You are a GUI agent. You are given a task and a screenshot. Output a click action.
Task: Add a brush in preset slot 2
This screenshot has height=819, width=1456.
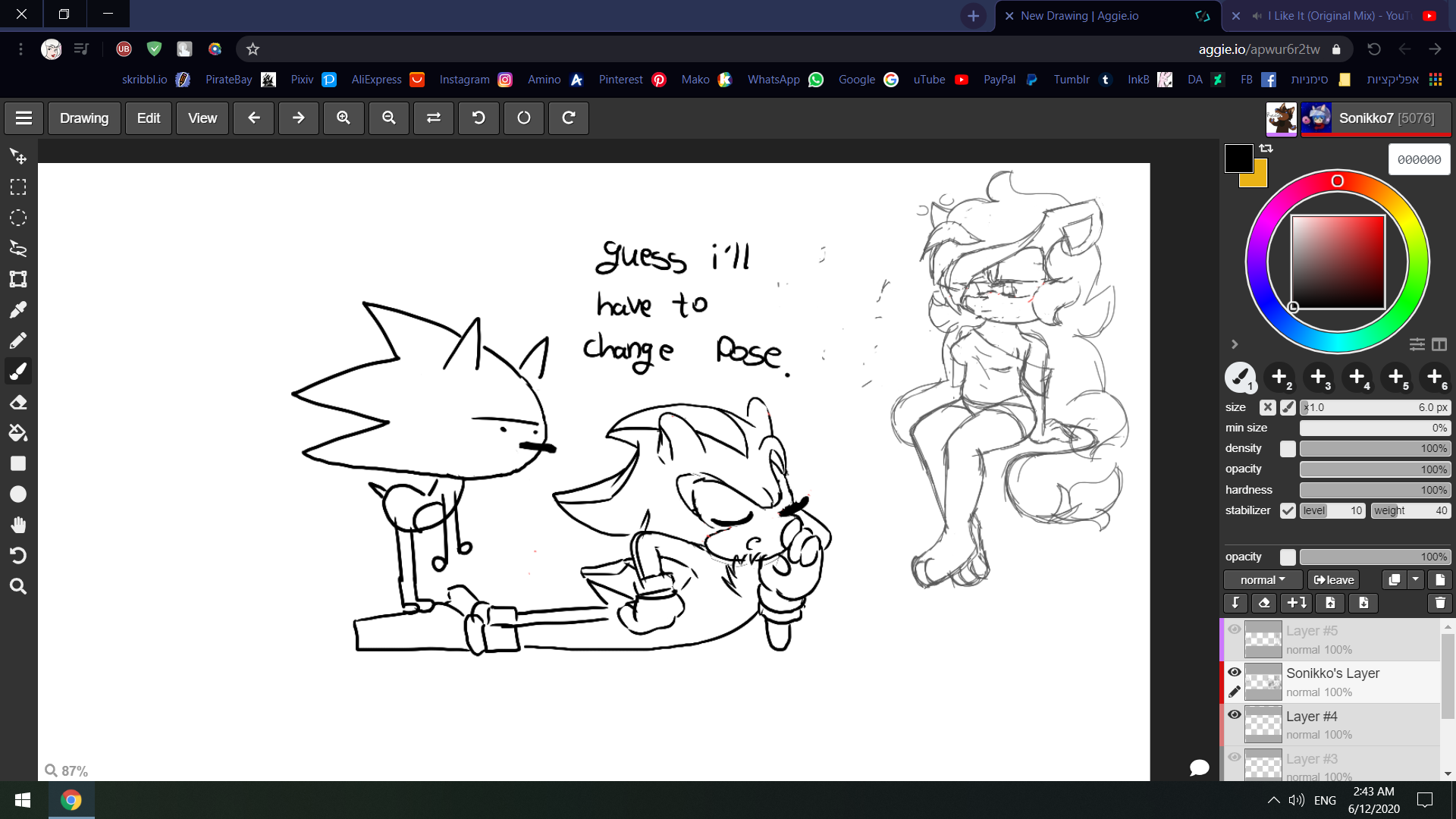1279,377
